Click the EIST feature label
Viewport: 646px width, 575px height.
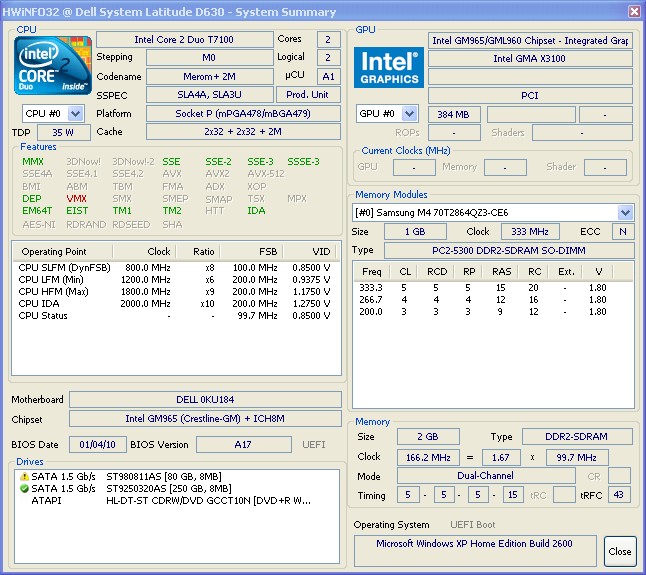pos(77,211)
